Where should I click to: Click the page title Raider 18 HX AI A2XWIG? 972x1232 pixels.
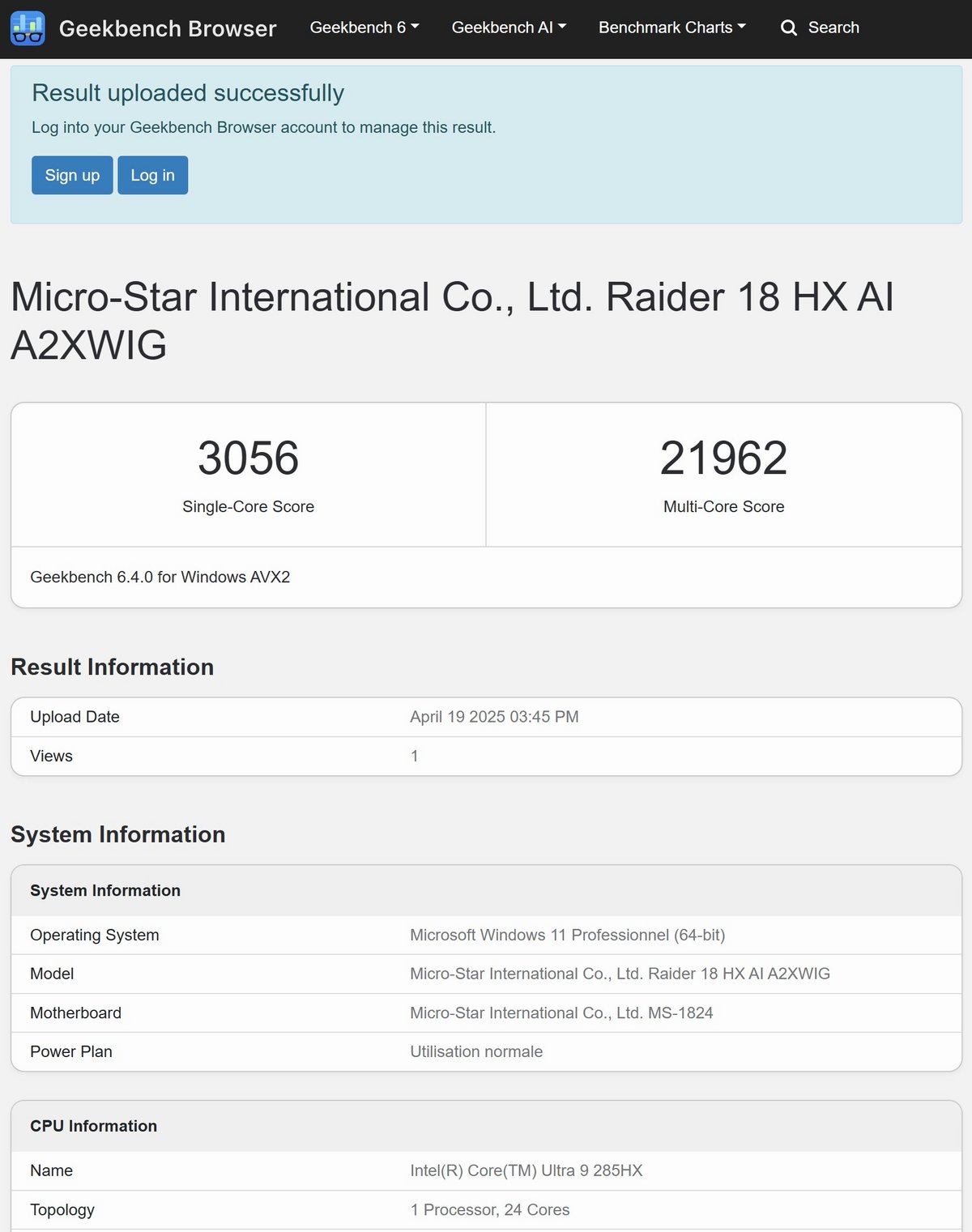click(x=452, y=321)
